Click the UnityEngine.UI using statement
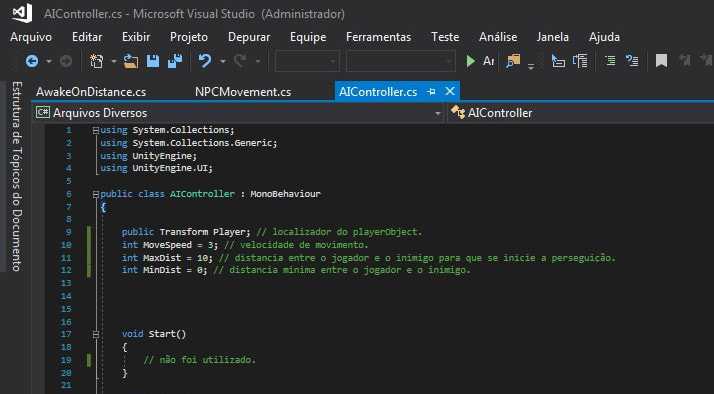This screenshot has height=394, width=714. click(x=157, y=168)
